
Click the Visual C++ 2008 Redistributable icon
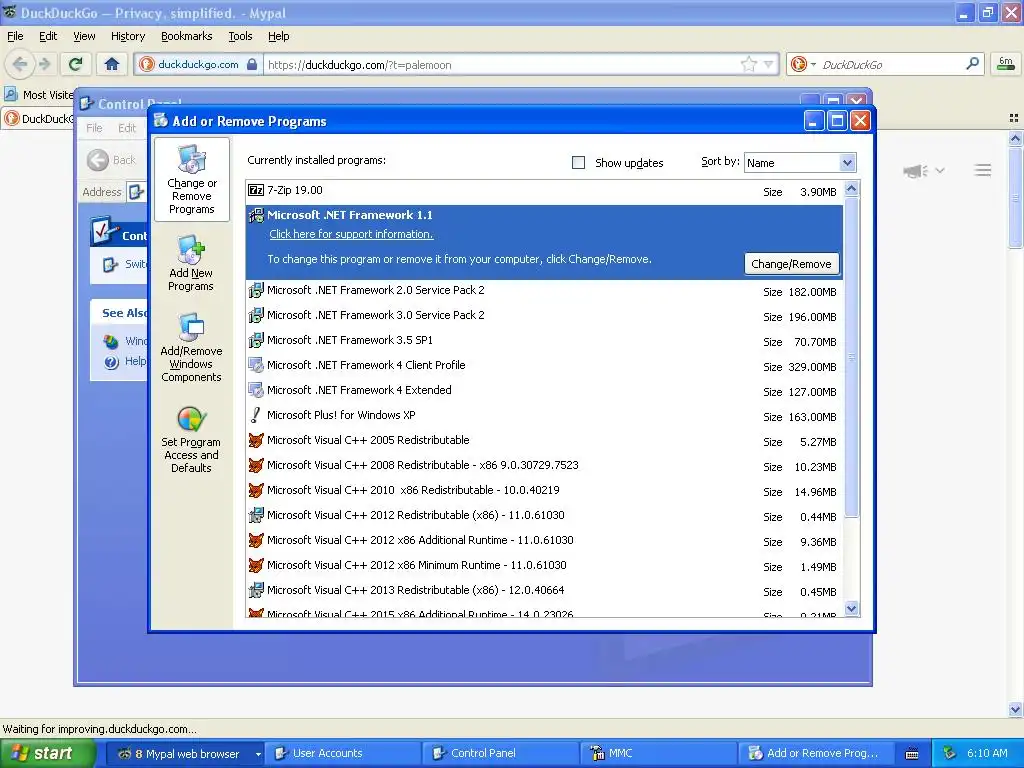256,465
